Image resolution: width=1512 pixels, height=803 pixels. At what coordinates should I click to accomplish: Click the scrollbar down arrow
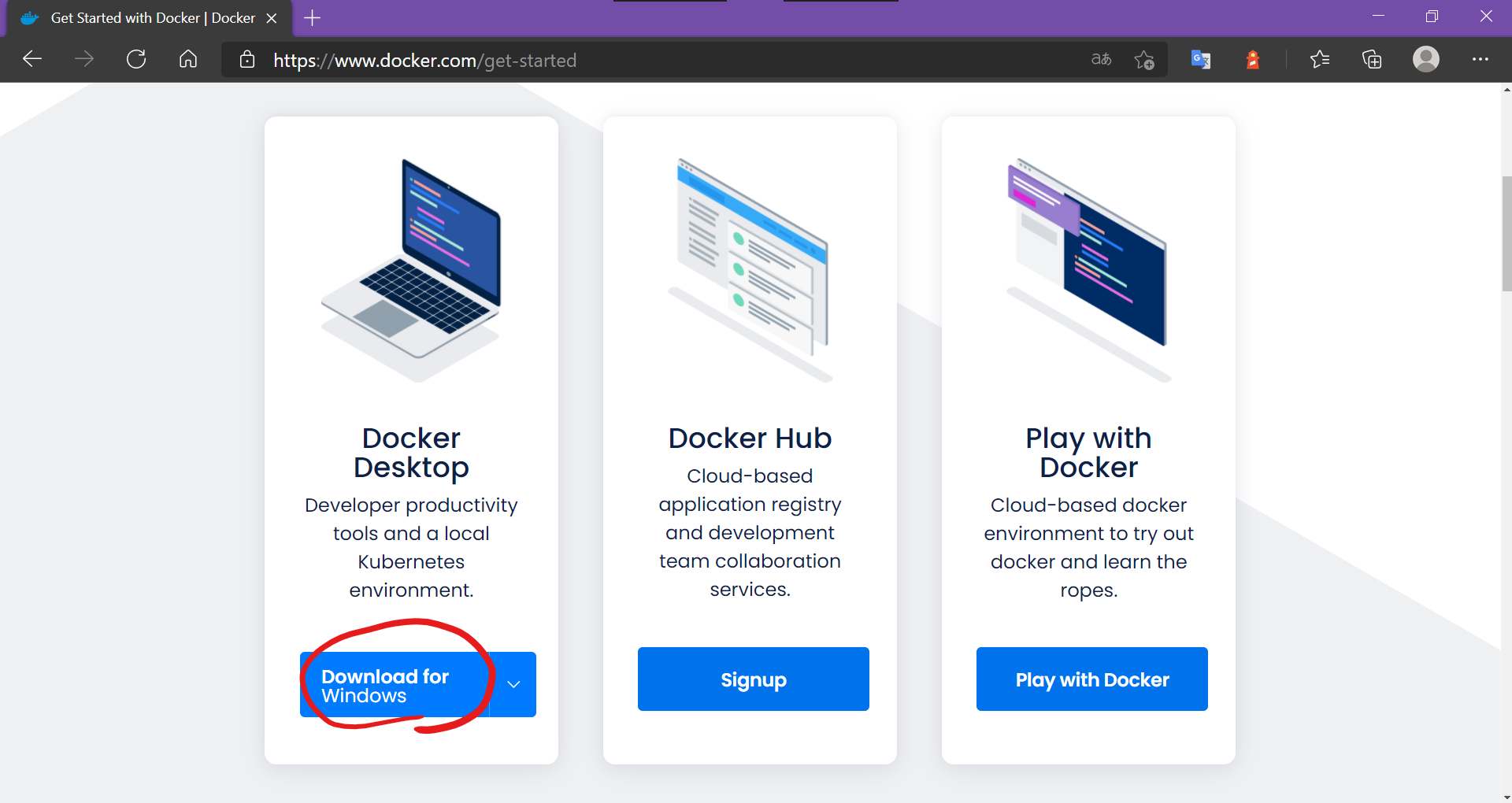1506,797
